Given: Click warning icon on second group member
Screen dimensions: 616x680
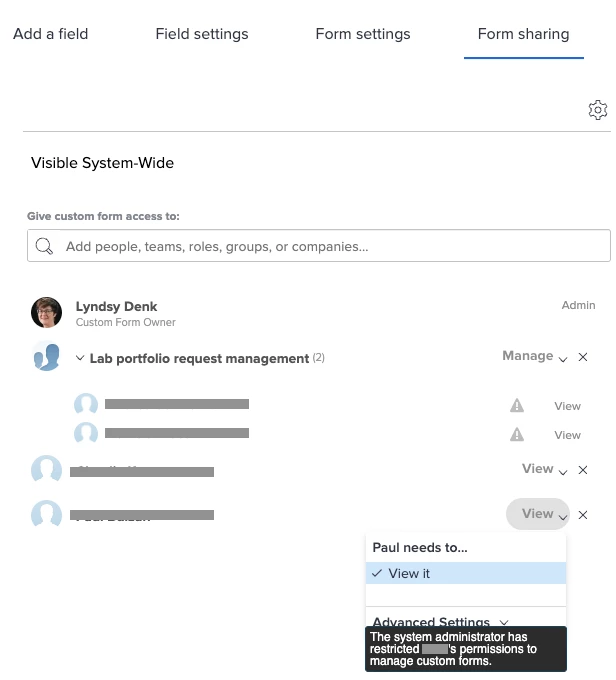Looking at the screenshot, I should (x=517, y=434).
